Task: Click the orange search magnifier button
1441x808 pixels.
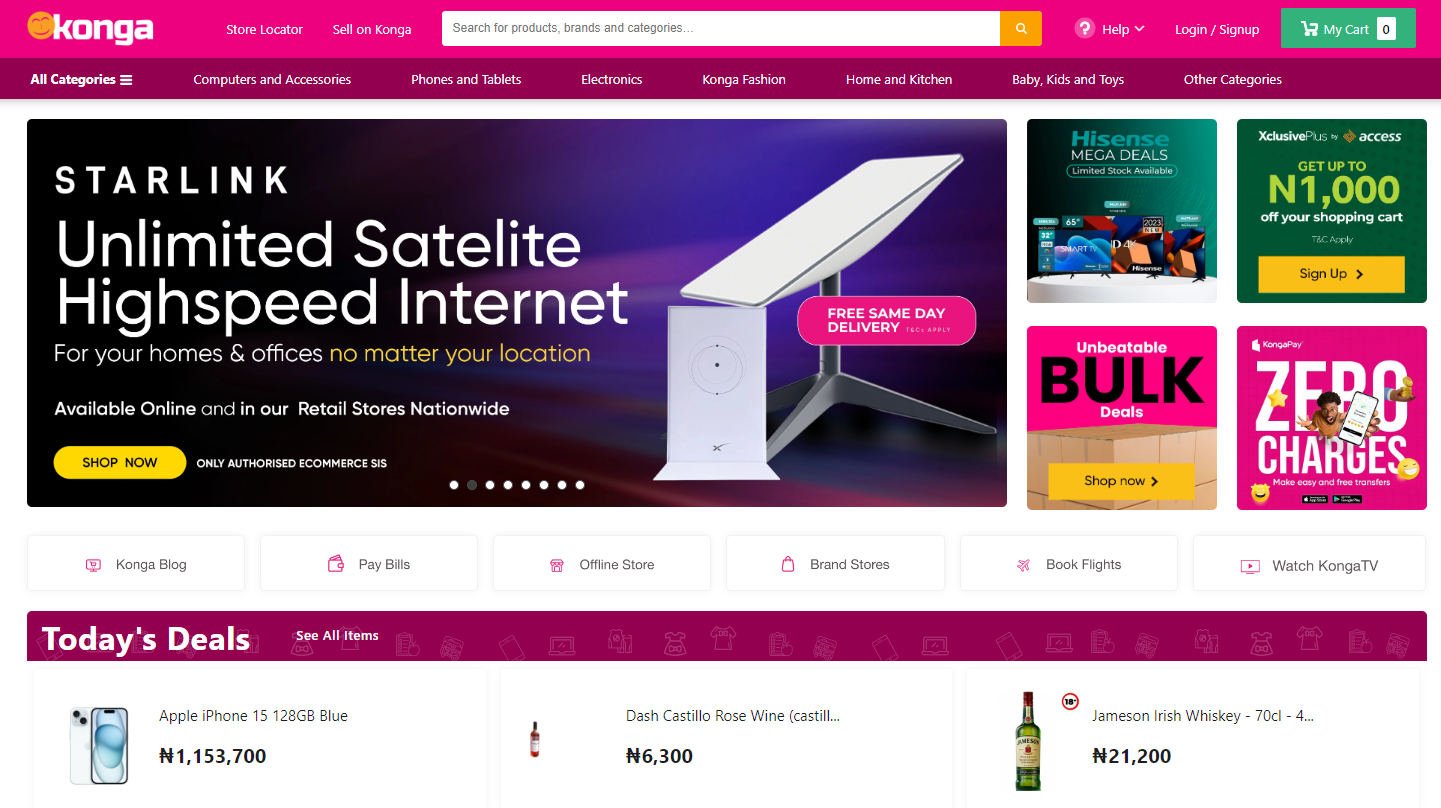Action: click(1021, 28)
